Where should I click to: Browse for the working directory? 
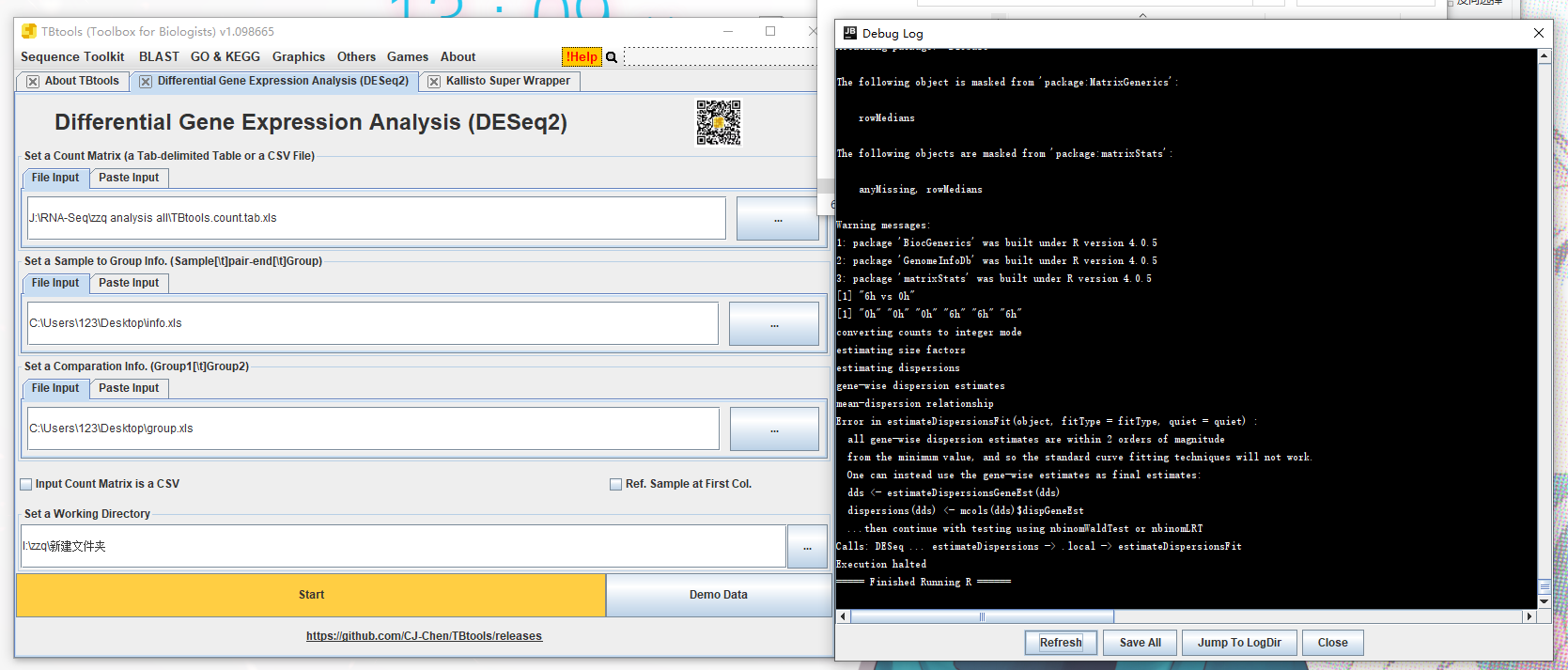click(x=807, y=546)
